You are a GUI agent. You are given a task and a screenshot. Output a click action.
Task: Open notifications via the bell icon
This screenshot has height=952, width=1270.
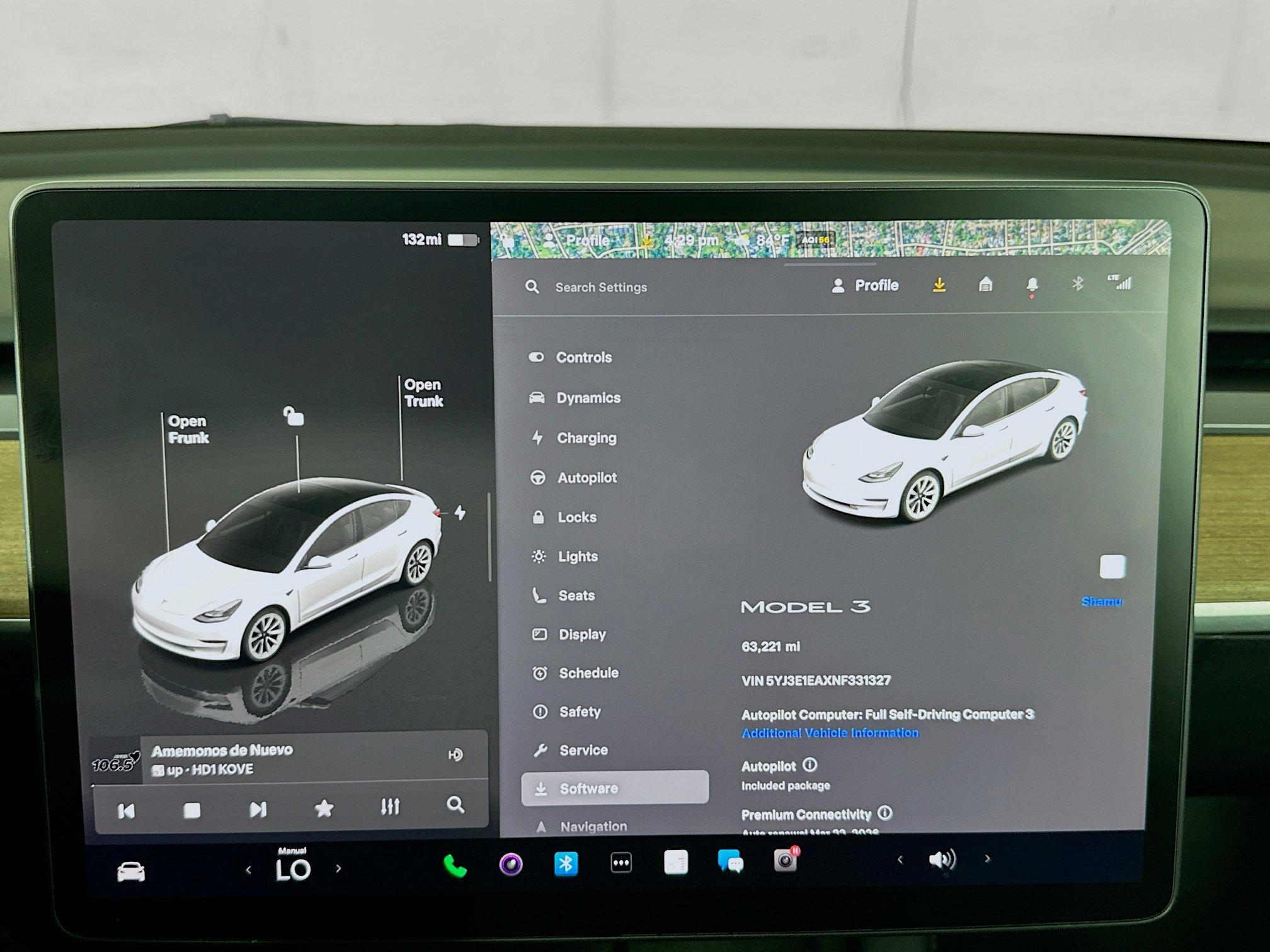[1031, 285]
